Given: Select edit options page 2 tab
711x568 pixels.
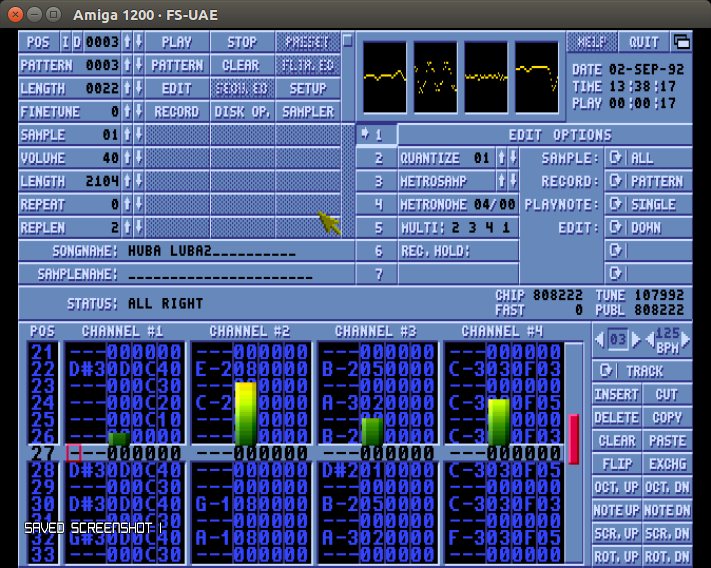Looking at the screenshot, I should 377,158.
